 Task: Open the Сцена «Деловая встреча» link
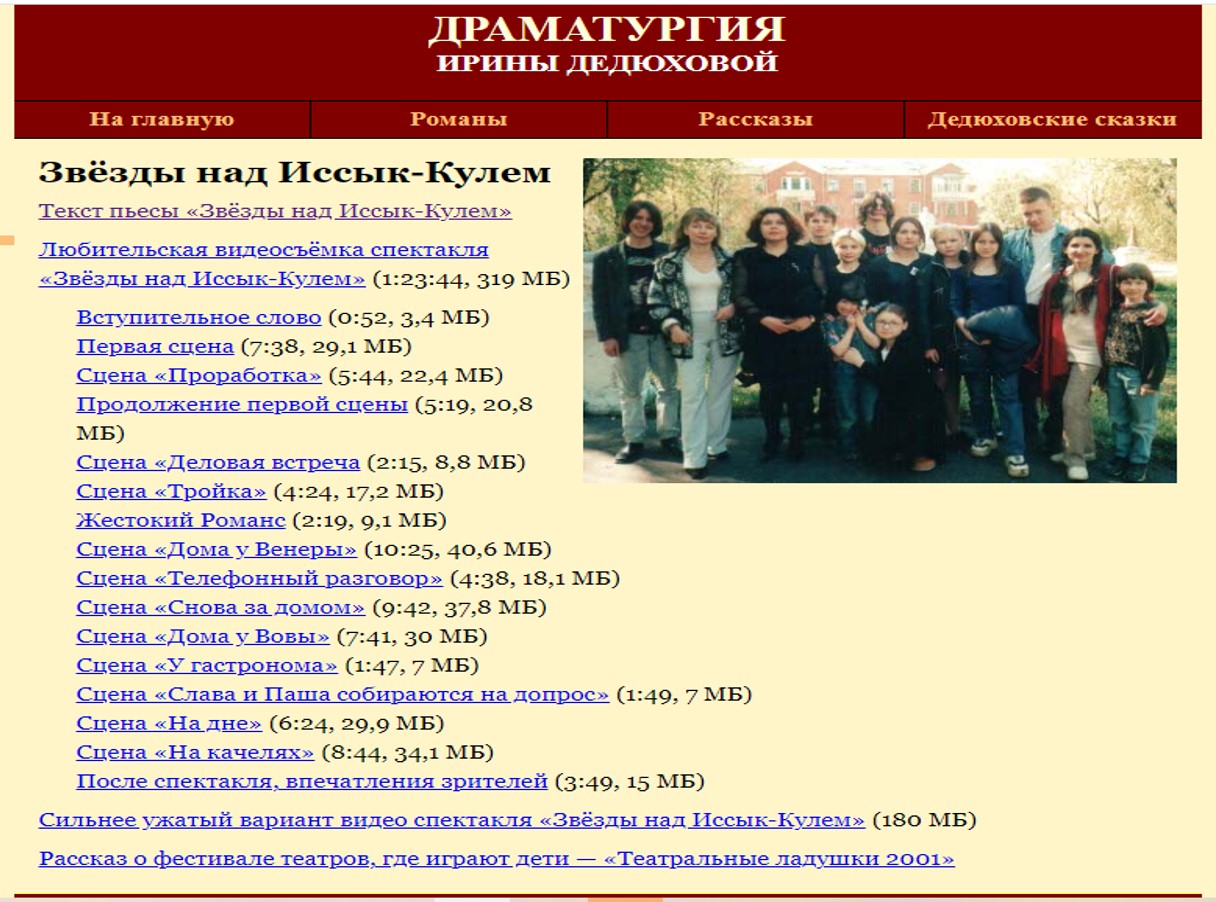pos(218,463)
